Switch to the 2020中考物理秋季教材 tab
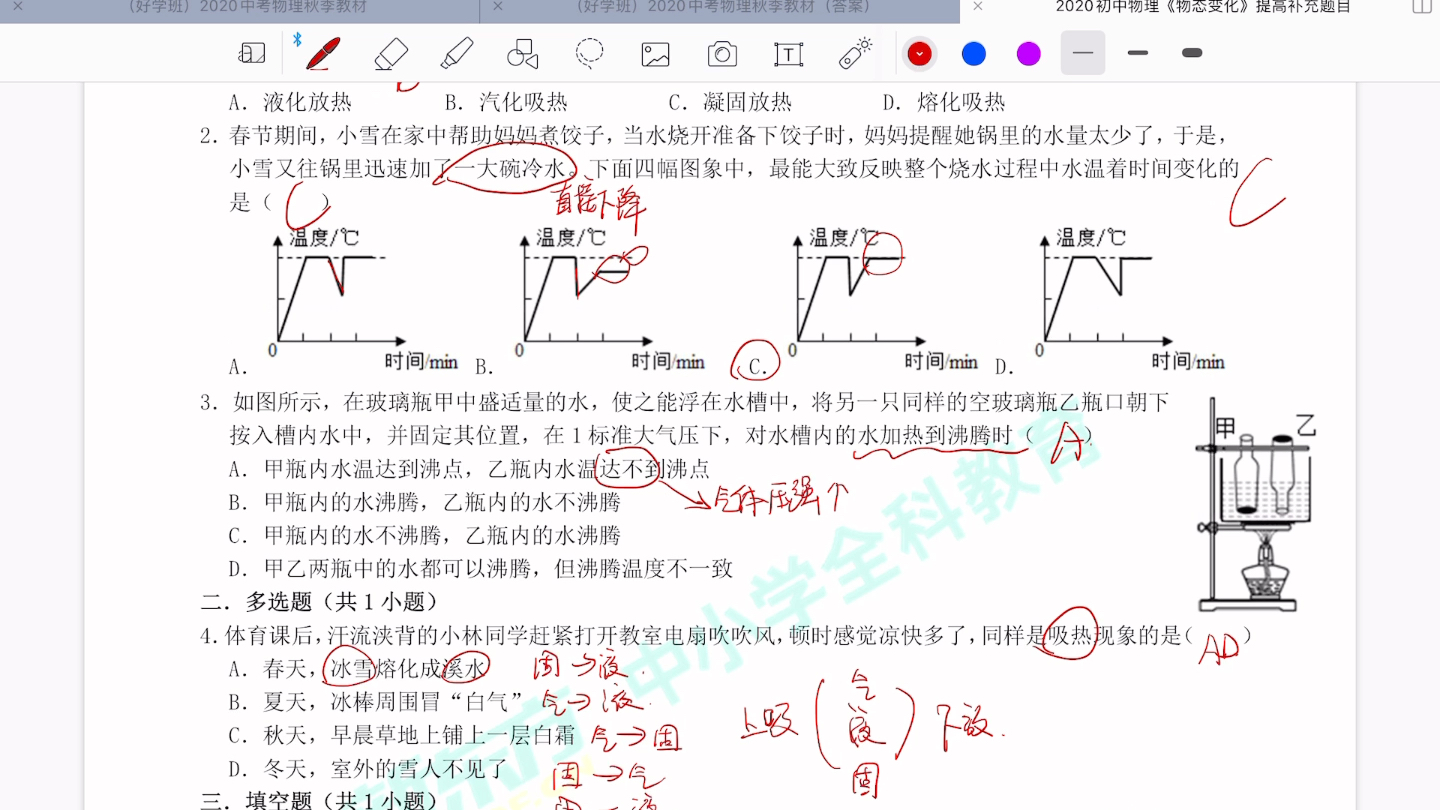The image size is (1440, 810). (x=248, y=7)
